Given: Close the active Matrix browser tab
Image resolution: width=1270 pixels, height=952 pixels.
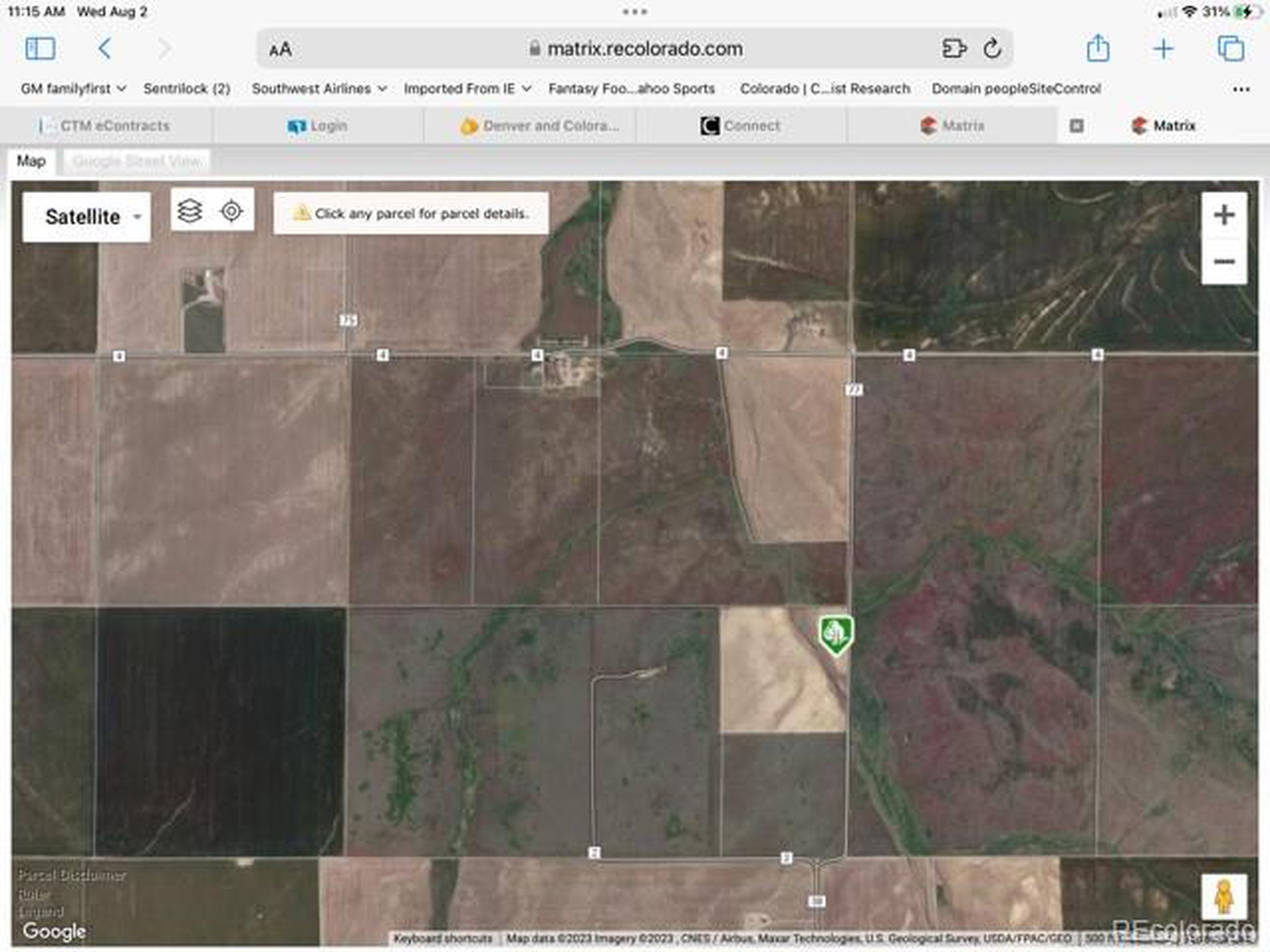Looking at the screenshot, I should (x=1077, y=125).
